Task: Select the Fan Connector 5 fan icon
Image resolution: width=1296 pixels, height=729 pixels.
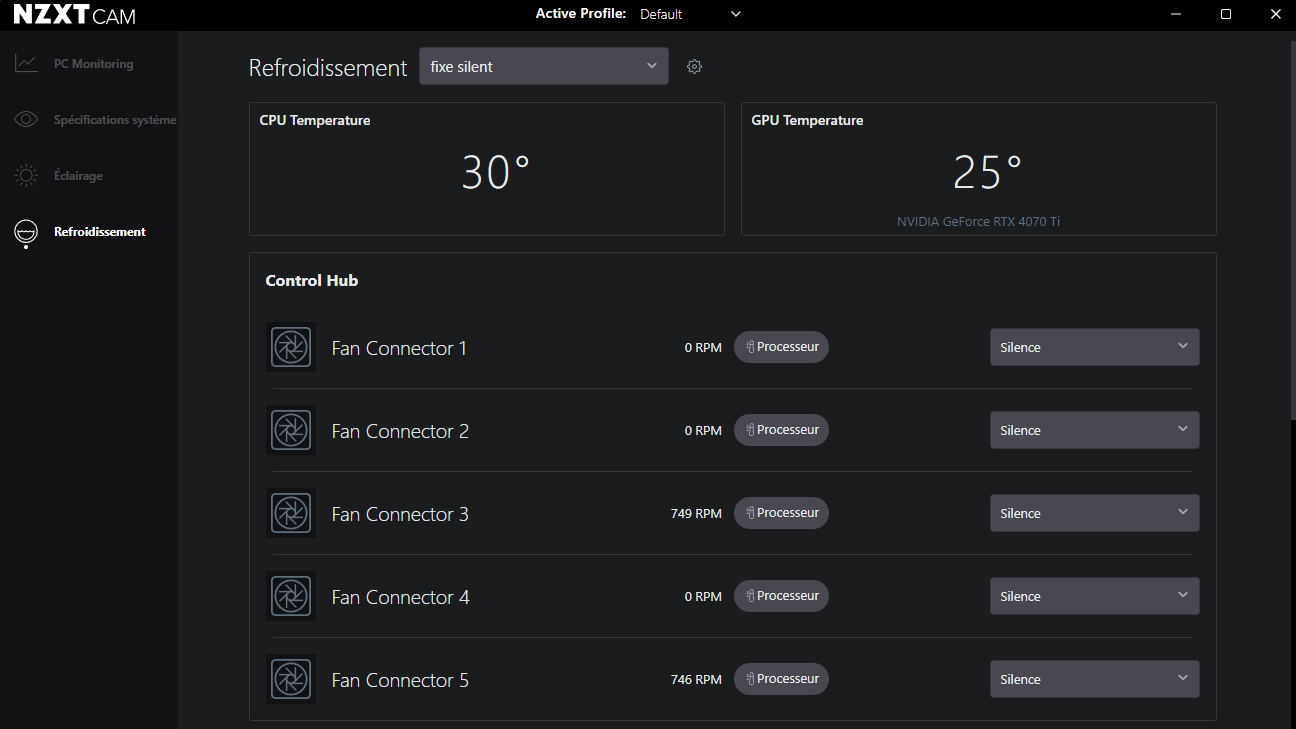Action: [x=291, y=680]
